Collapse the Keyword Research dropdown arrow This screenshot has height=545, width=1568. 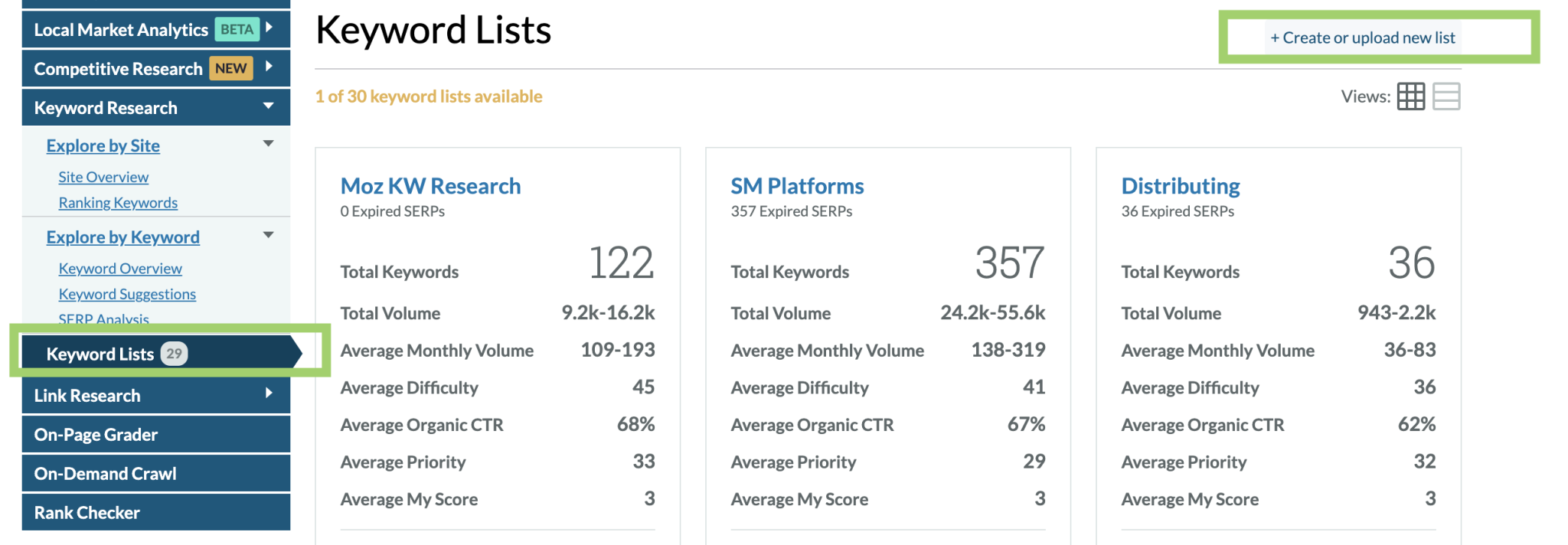tap(269, 106)
